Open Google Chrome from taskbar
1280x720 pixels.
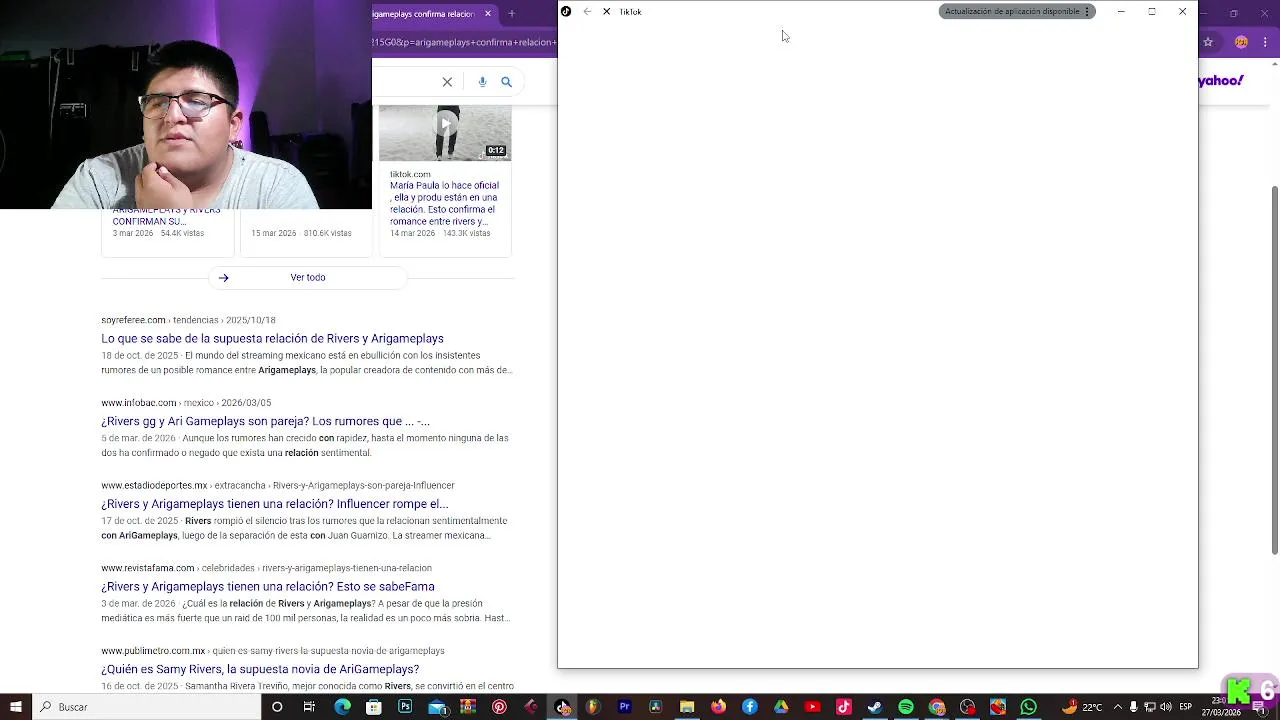[x=937, y=707]
